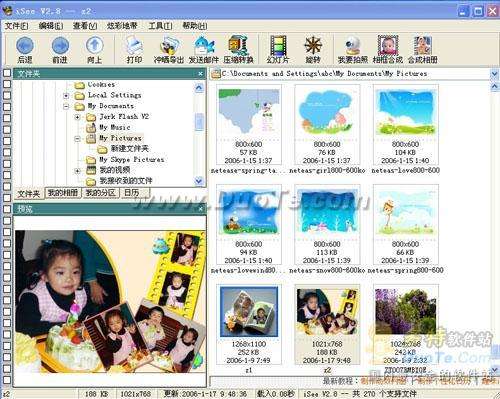
Task: Open the 发送邮件 email tool
Action: tap(203, 46)
